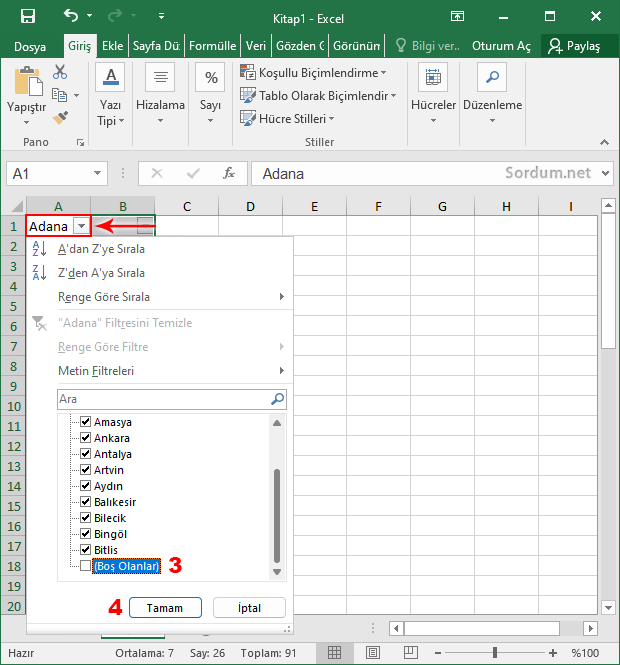Click the Save icon in title bar
The width and height of the screenshot is (620, 665).
click(x=27, y=17)
